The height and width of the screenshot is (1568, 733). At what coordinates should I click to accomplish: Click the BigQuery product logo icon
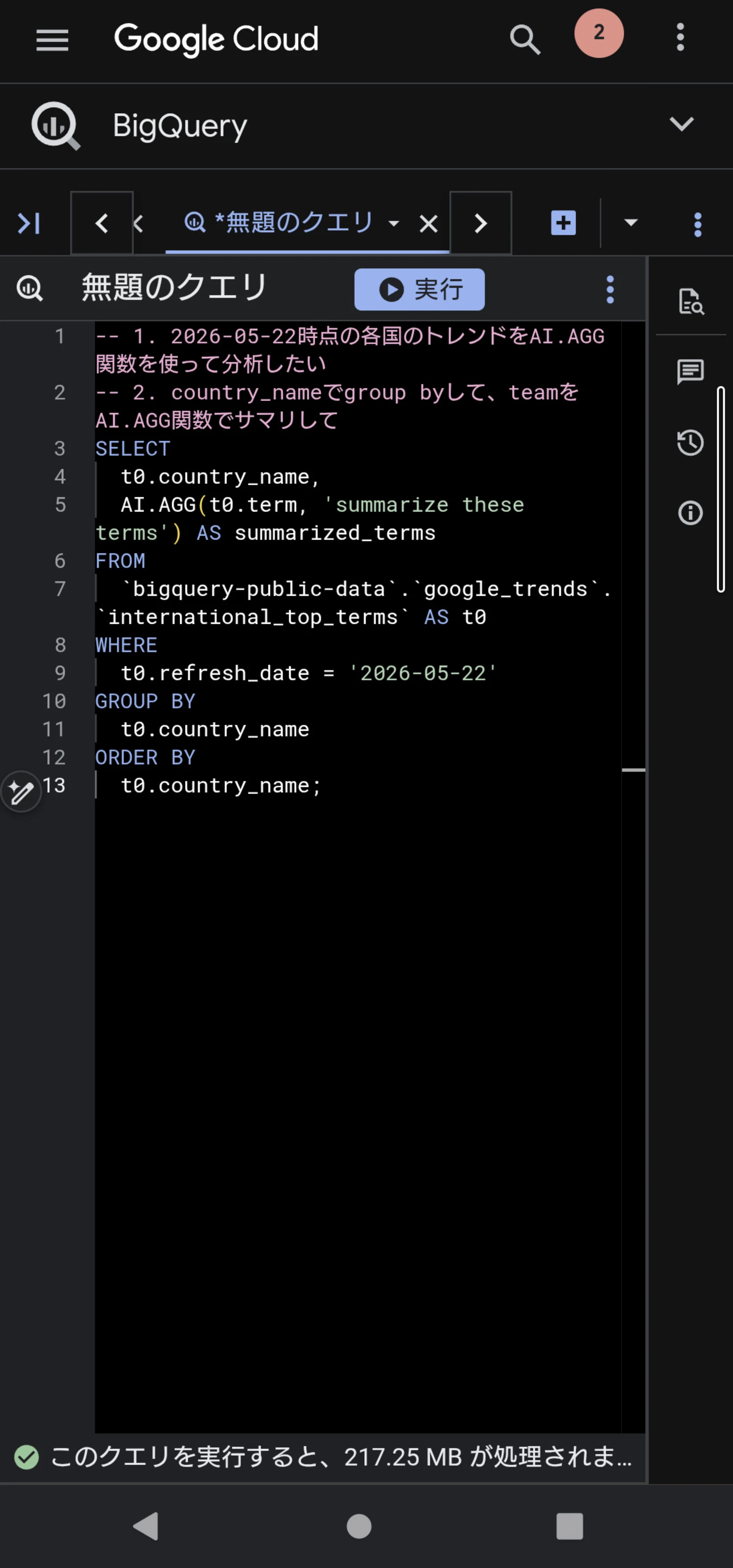coord(55,125)
